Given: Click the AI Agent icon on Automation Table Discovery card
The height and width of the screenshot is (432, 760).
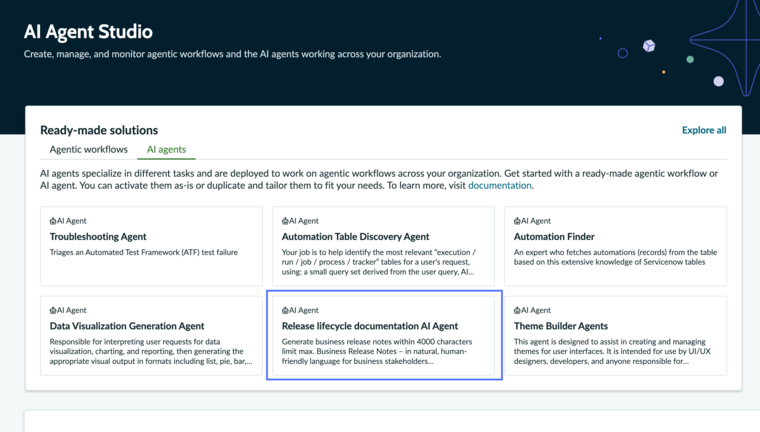Looking at the screenshot, I should [285, 221].
